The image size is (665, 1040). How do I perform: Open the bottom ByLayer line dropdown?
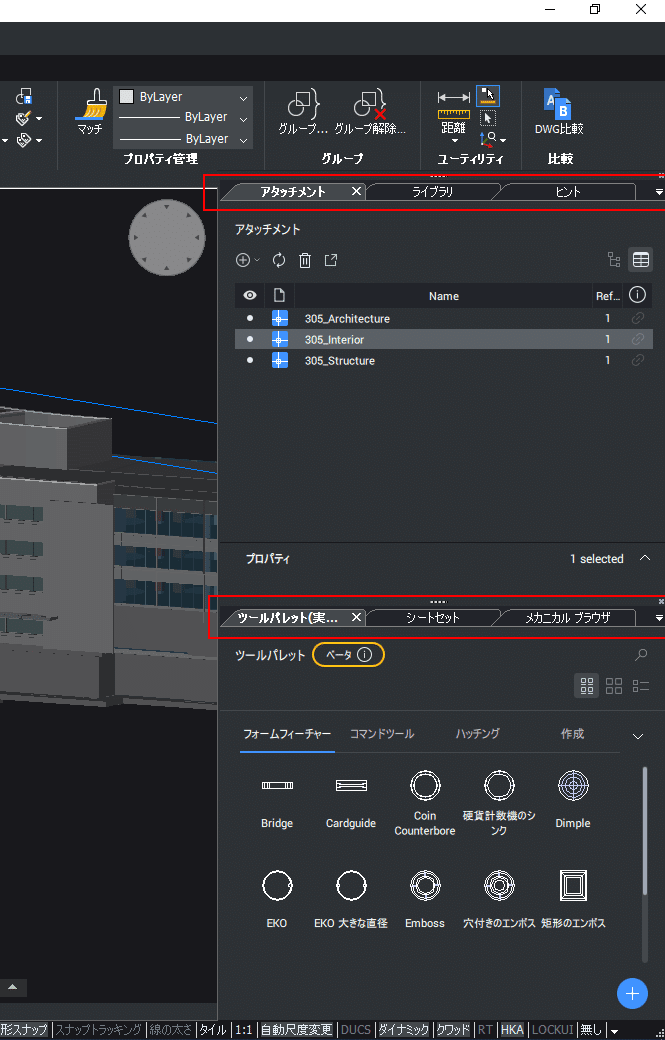pos(243,140)
